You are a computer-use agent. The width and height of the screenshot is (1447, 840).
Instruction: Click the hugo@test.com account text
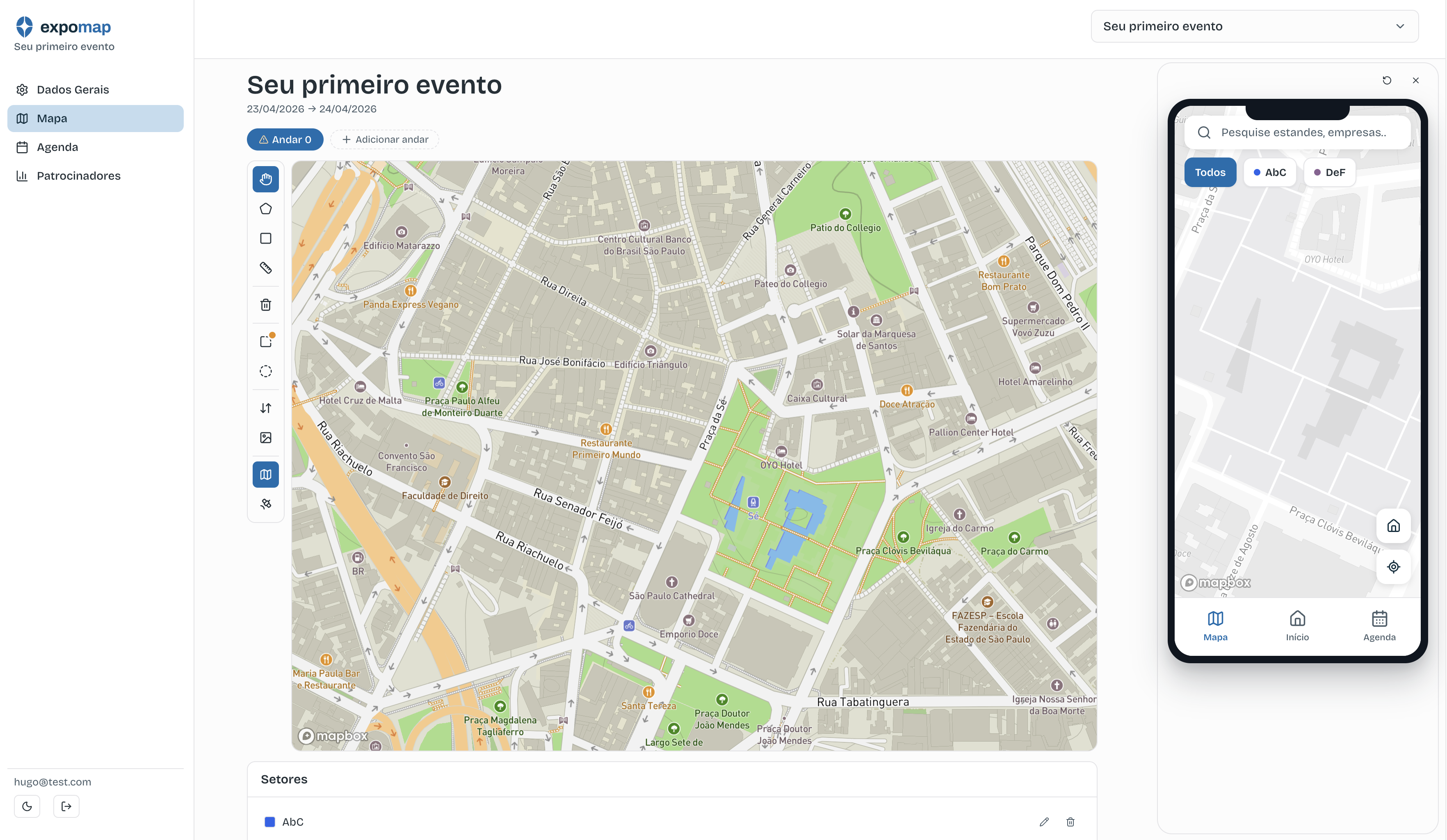click(x=53, y=782)
